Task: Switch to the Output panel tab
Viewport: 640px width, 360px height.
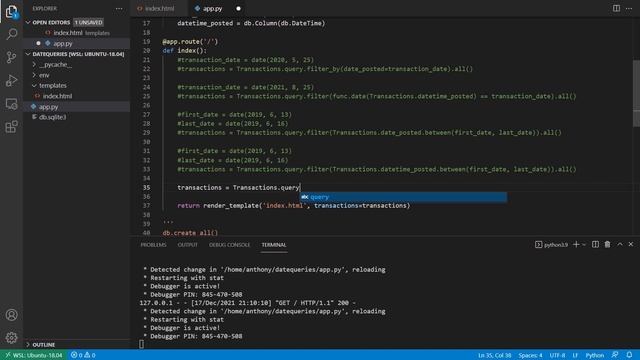Action: [187, 245]
